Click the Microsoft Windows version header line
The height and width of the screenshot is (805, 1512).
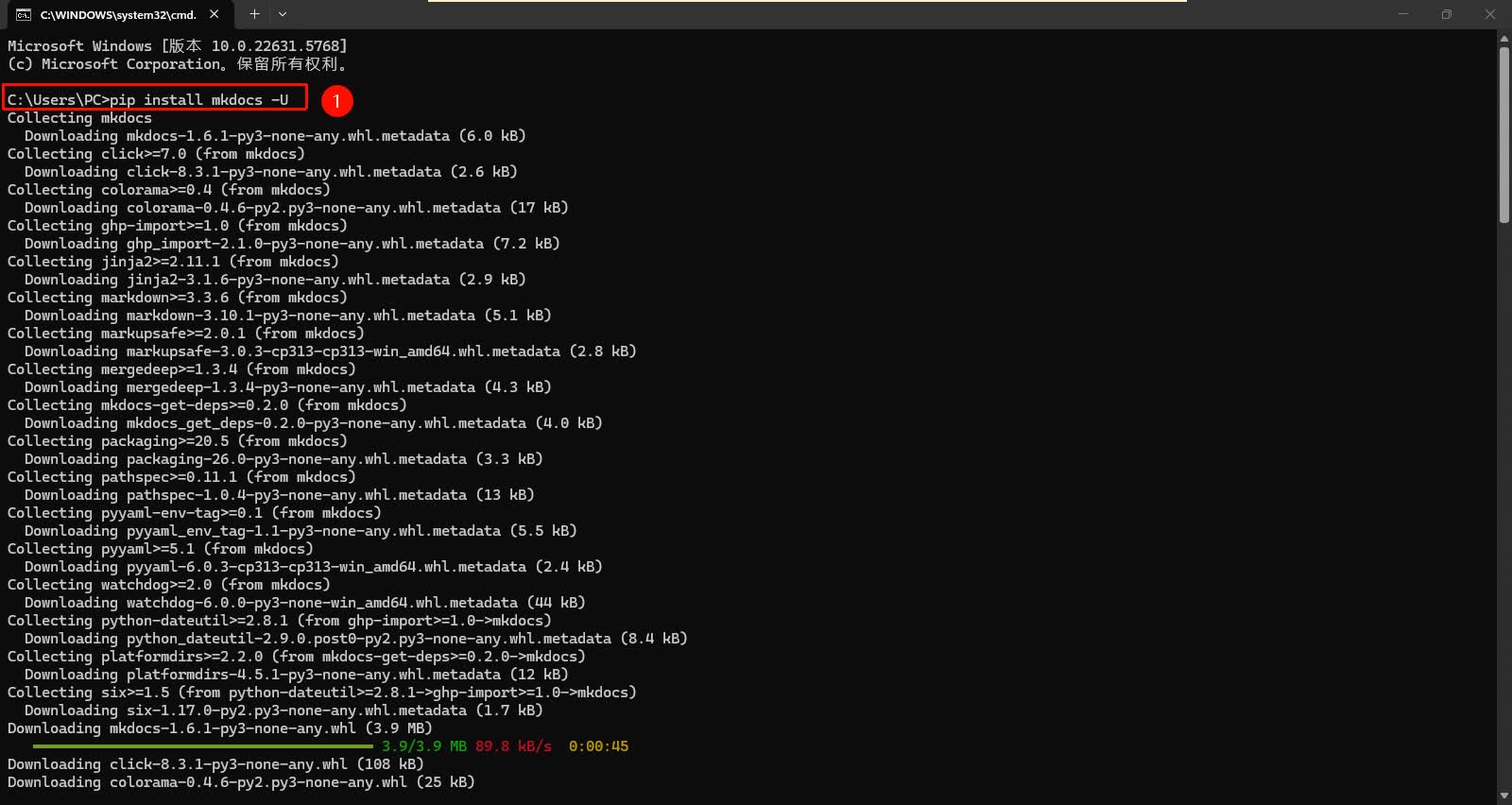point(178,45)
